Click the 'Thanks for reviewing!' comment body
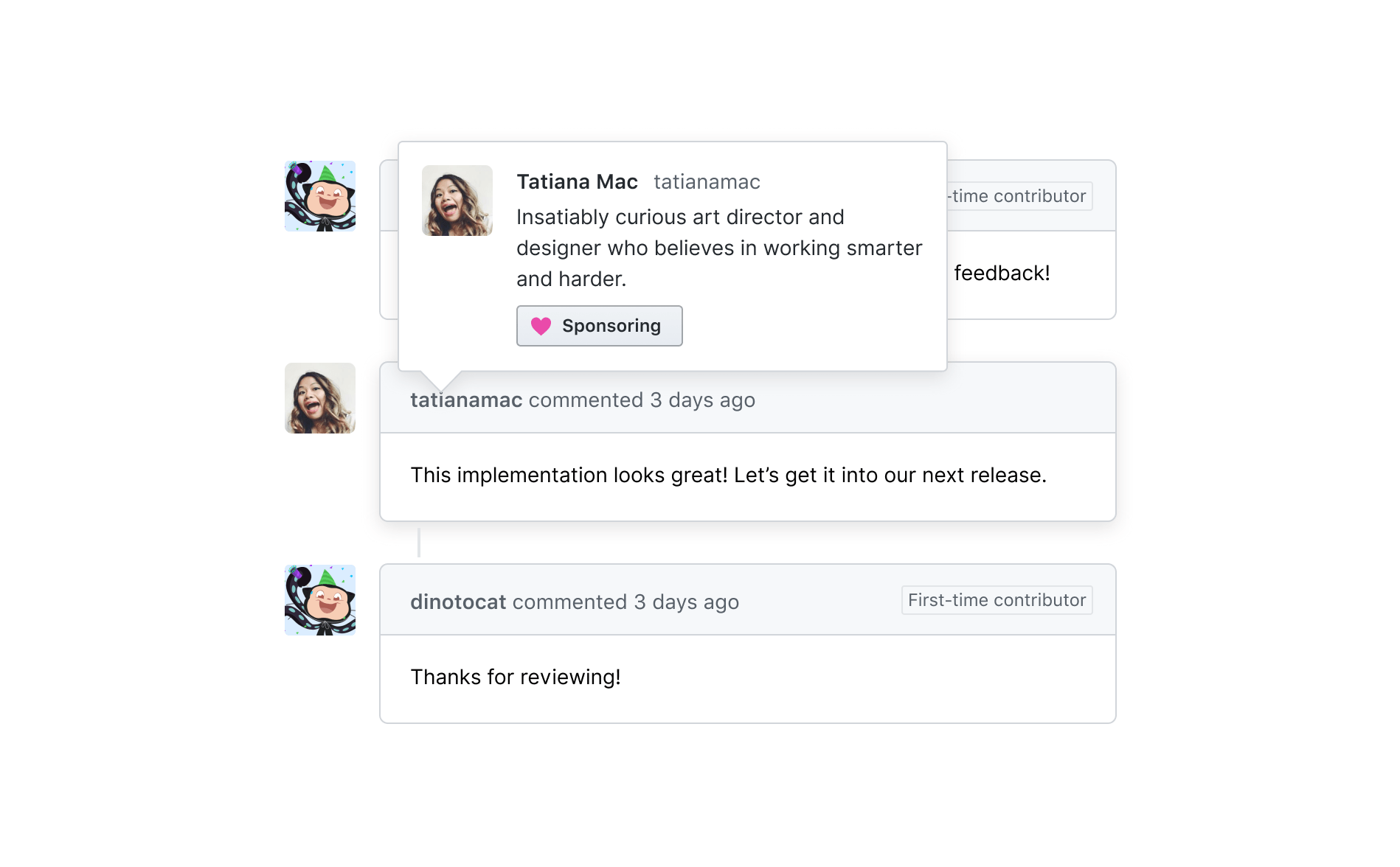 (x=516, y=678)
